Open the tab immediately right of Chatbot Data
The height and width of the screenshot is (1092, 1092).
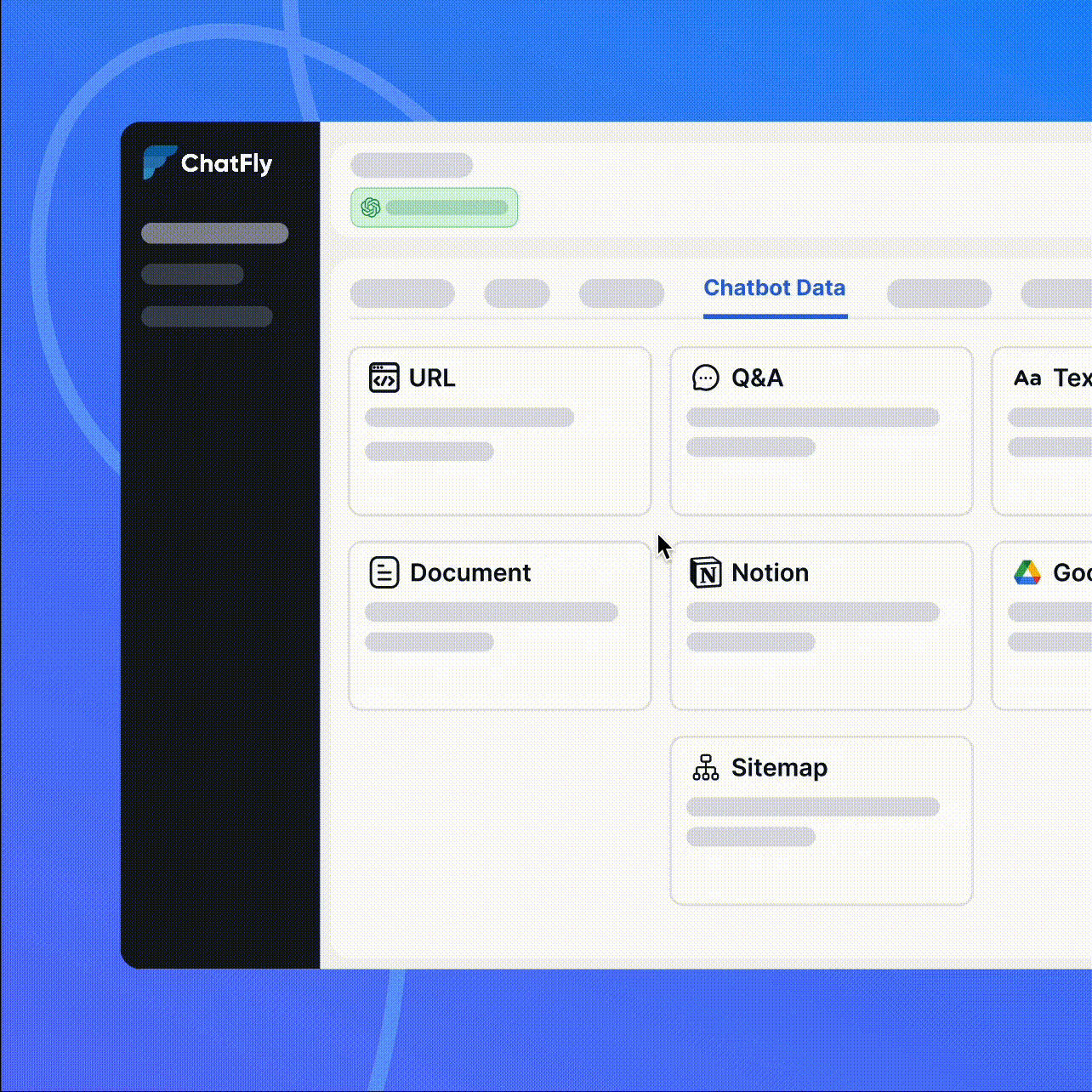tap(938, 293)
